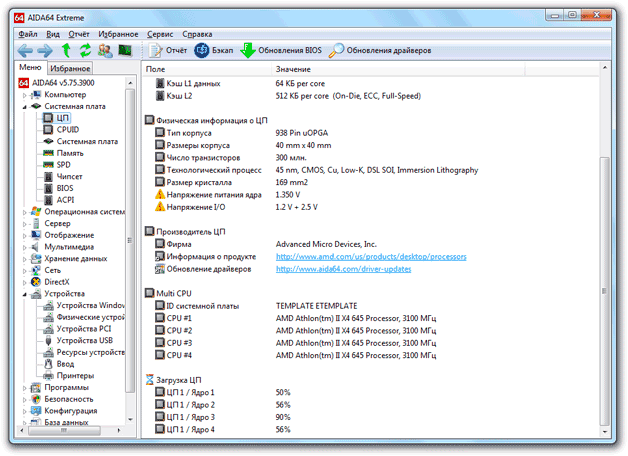628x456 pixels.
Task: Open the Справка menu
Action: click(x=197, y=34)
